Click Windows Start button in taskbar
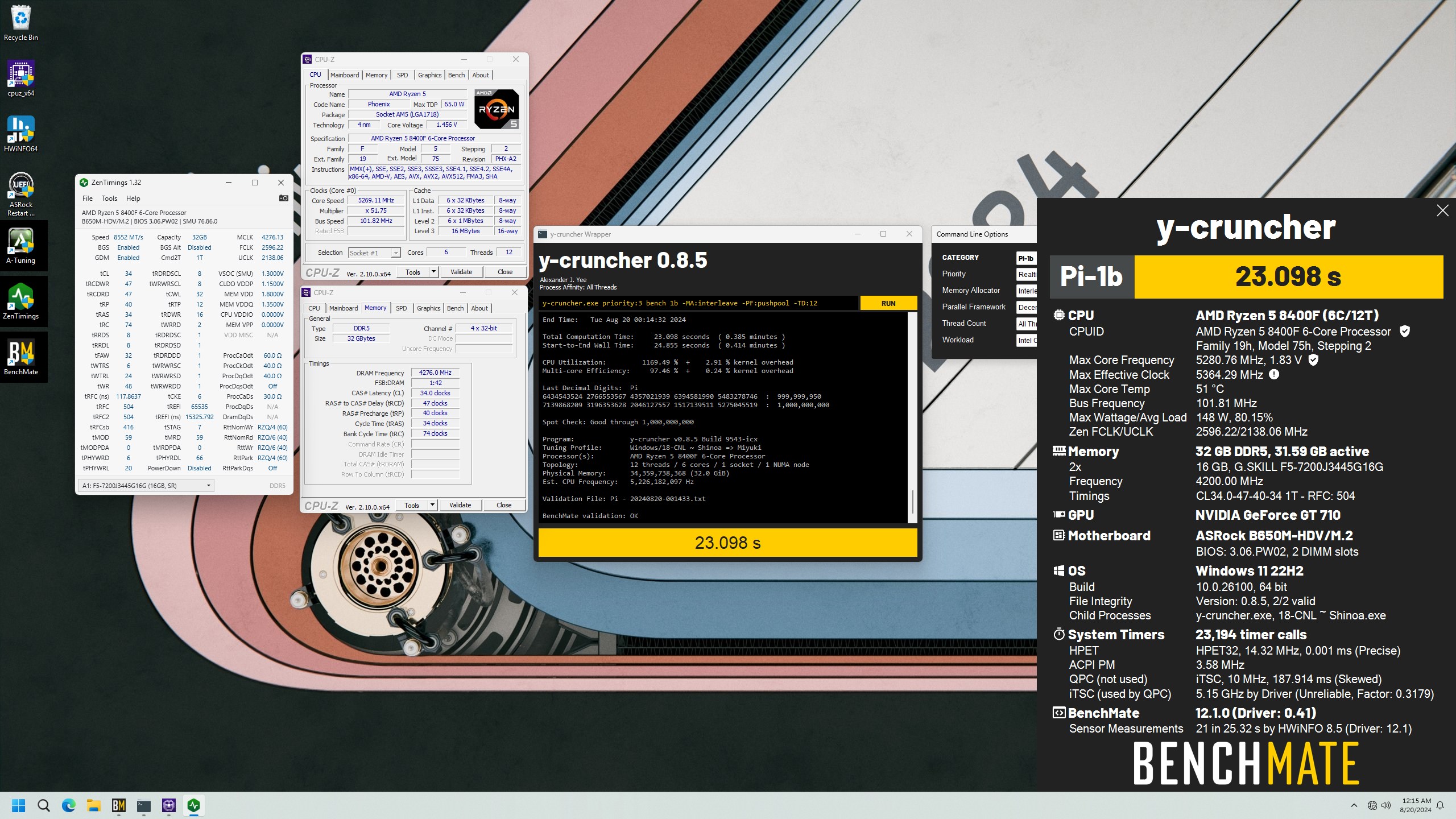Screen dimensions: 1456x819 pyautogui.click(x=19, y=805)
